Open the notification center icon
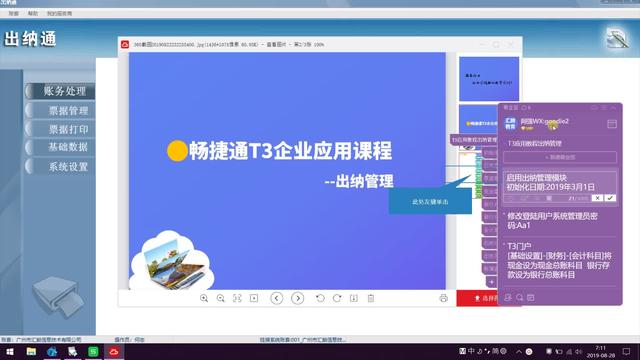The width and height of the screenshot is (640, 360). tap(627, 351)
